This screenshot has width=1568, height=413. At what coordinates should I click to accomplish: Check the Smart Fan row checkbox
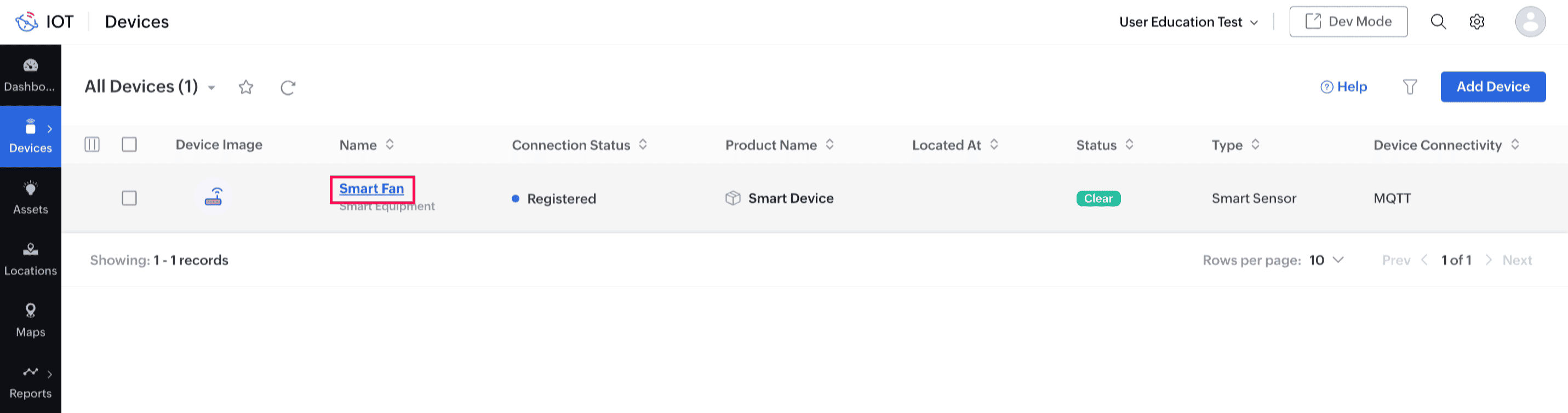(x=129, y=198)
